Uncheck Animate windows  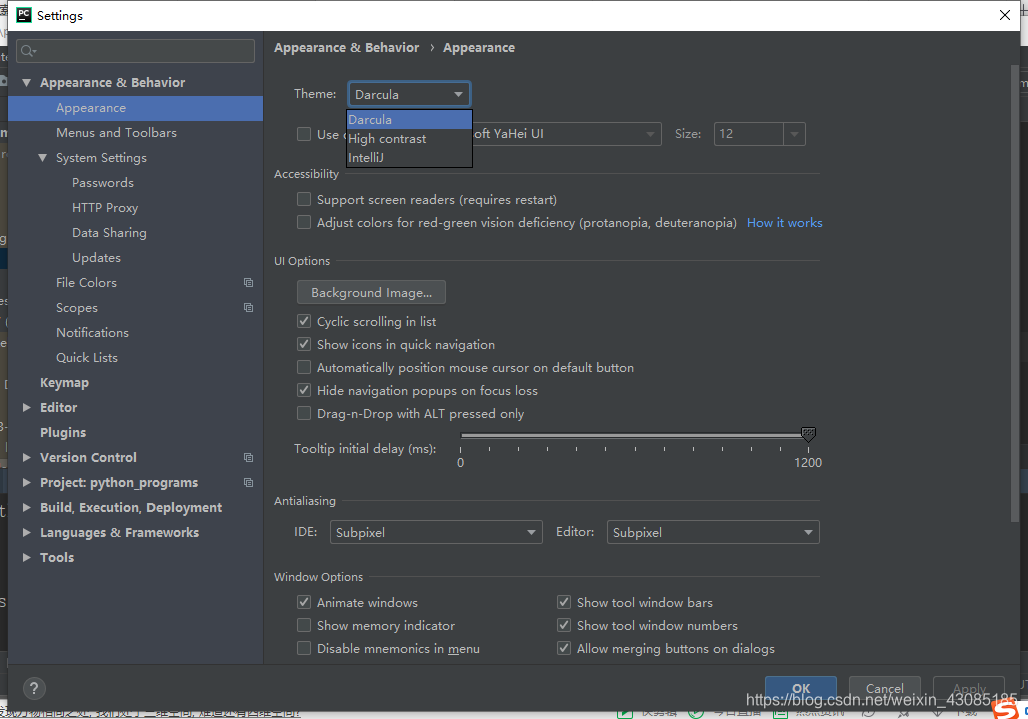pyautogui.click(x=304, y=602)
